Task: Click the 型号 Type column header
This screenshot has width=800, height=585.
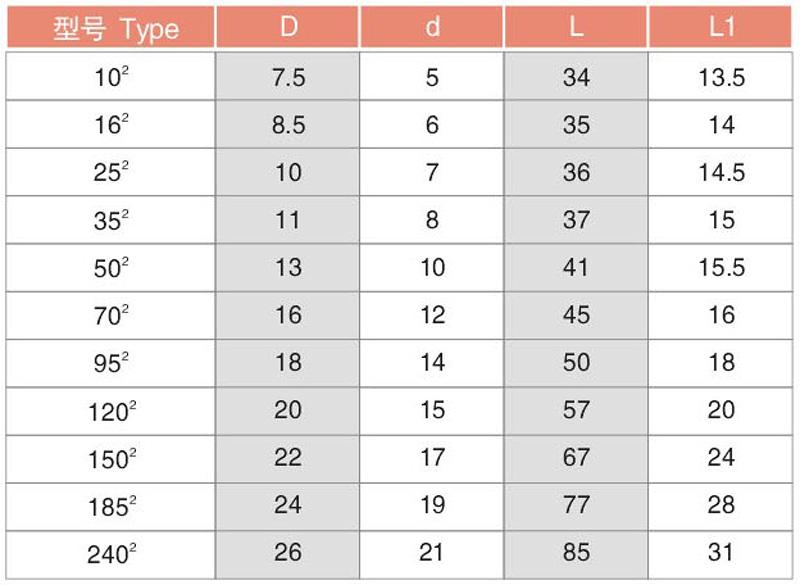Action: (111, 27)
